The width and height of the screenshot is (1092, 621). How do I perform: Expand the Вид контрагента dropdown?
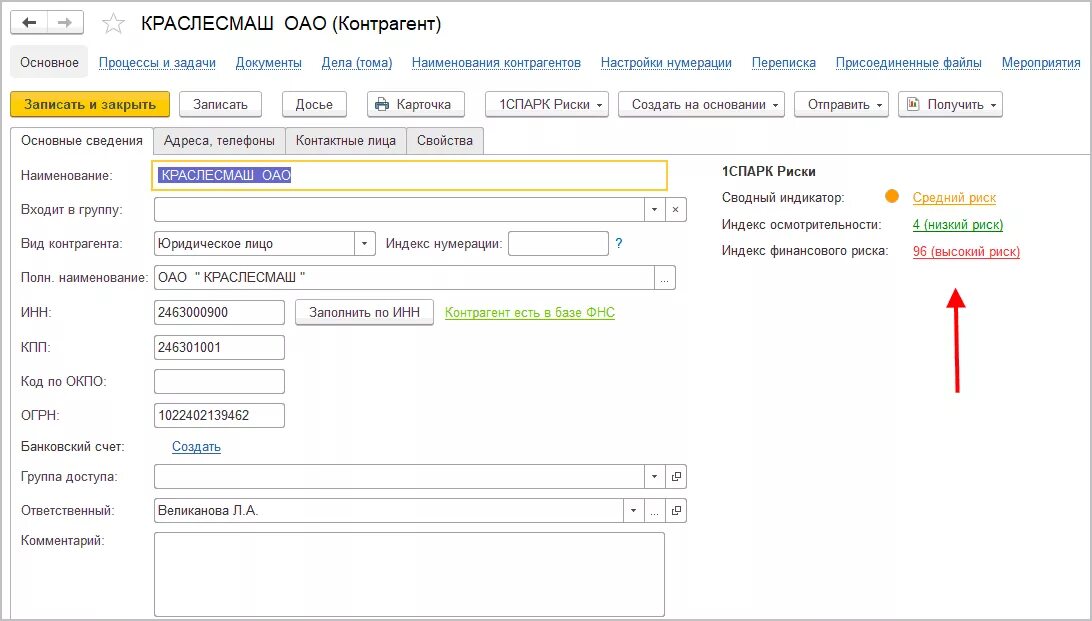pyautogui.click(x=365, y=243)
